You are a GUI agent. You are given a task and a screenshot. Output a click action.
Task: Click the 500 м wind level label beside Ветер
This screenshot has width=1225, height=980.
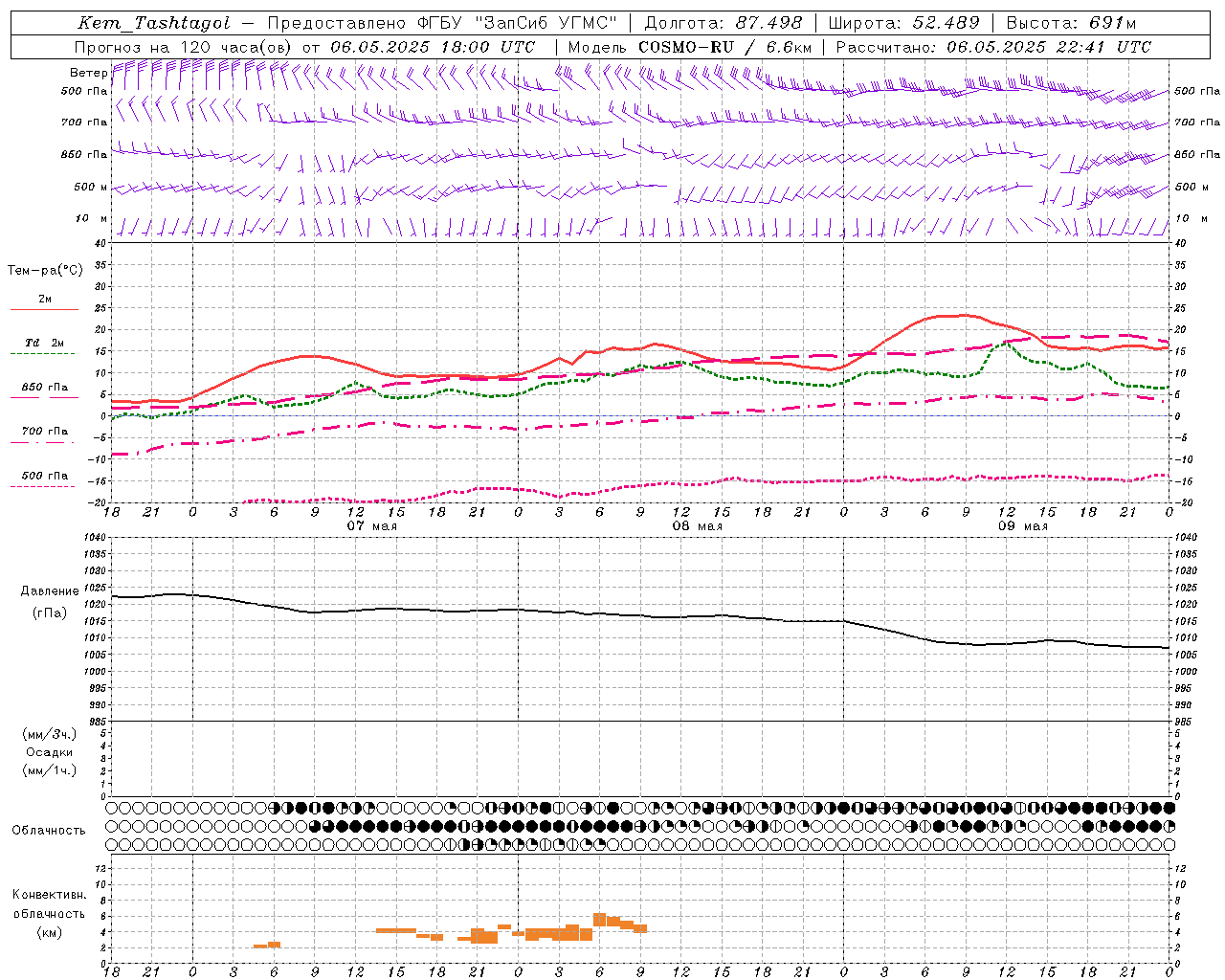(91, 188)
